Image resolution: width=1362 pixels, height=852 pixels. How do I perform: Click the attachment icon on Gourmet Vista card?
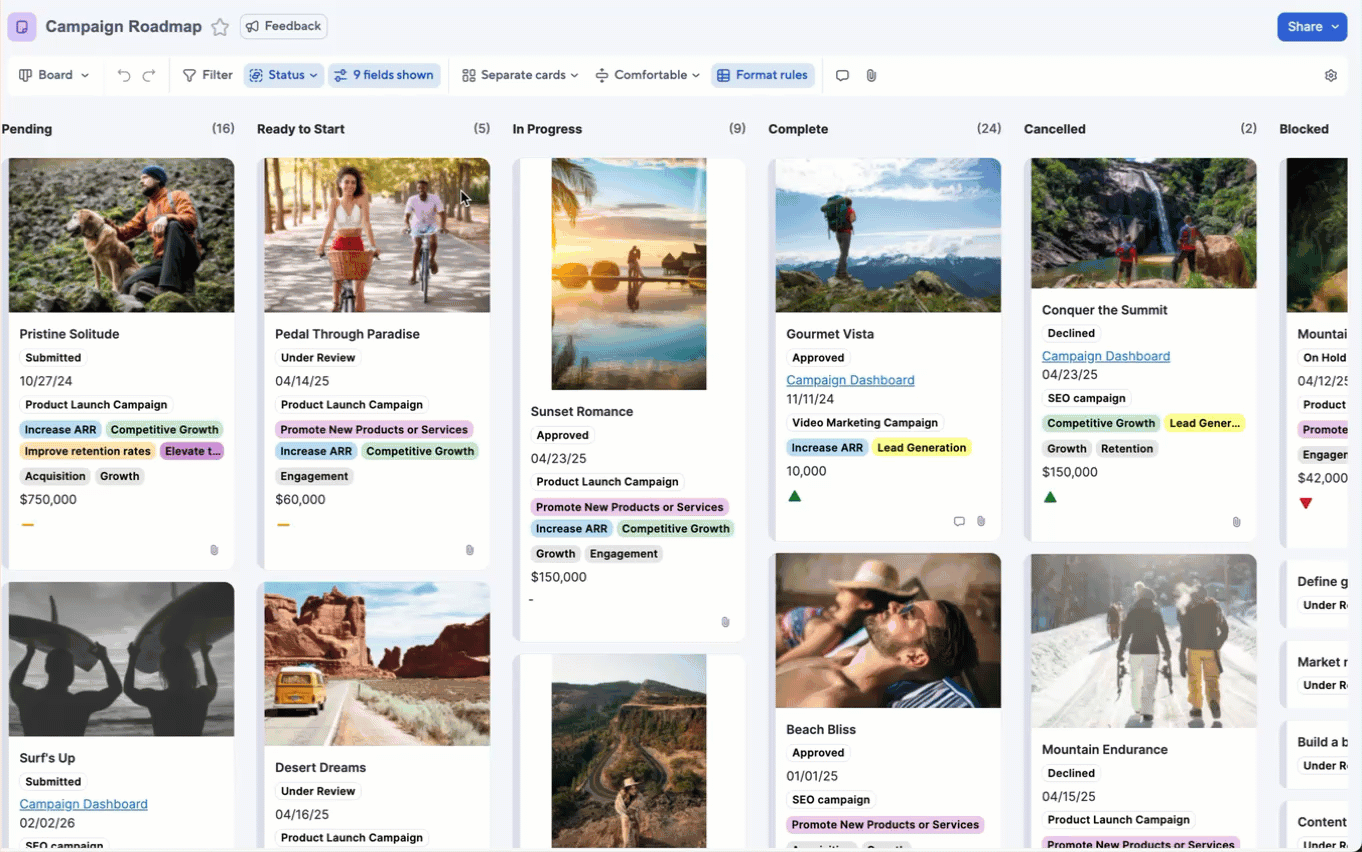point(981,521)
